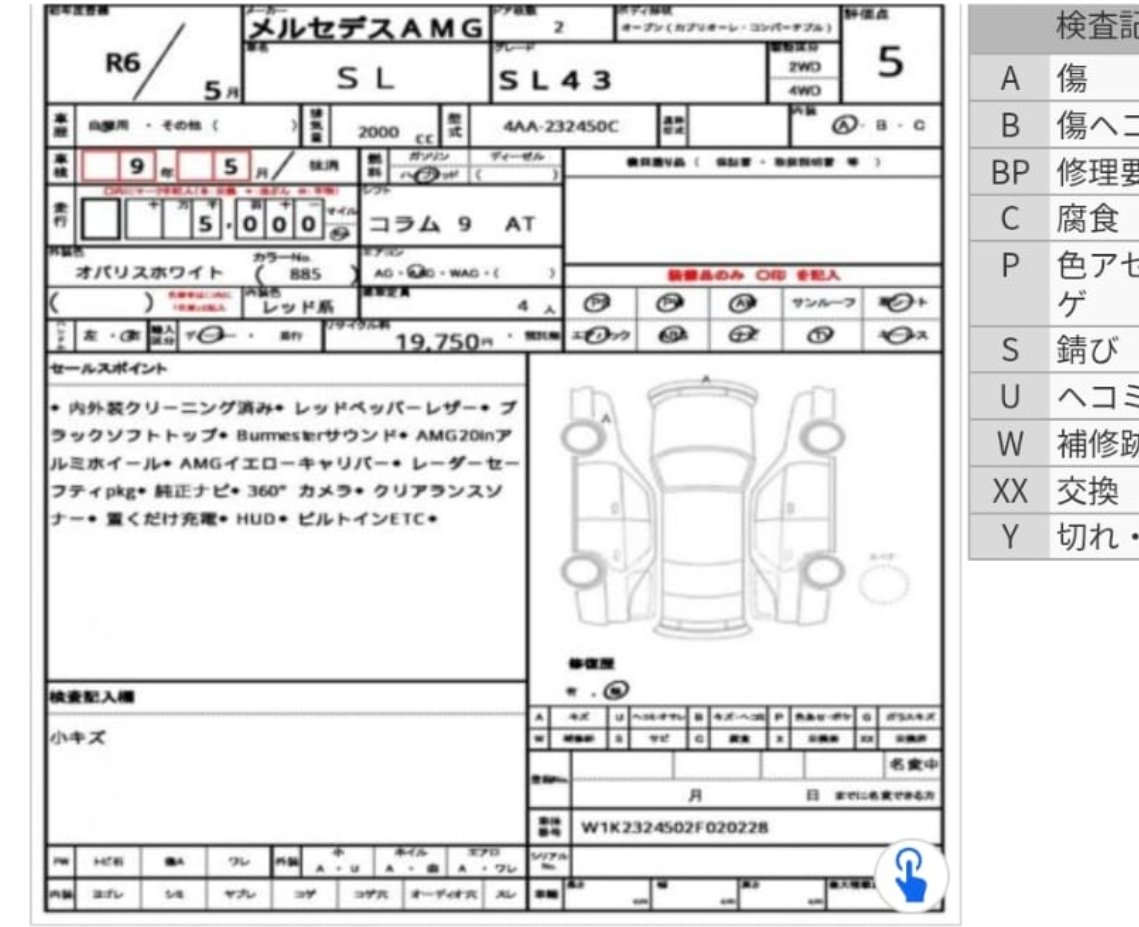Image resolution: width=1139 pixels, height=927 pixels.
Task: Select the inspector note 小キズ
Action: coord(78,738)
